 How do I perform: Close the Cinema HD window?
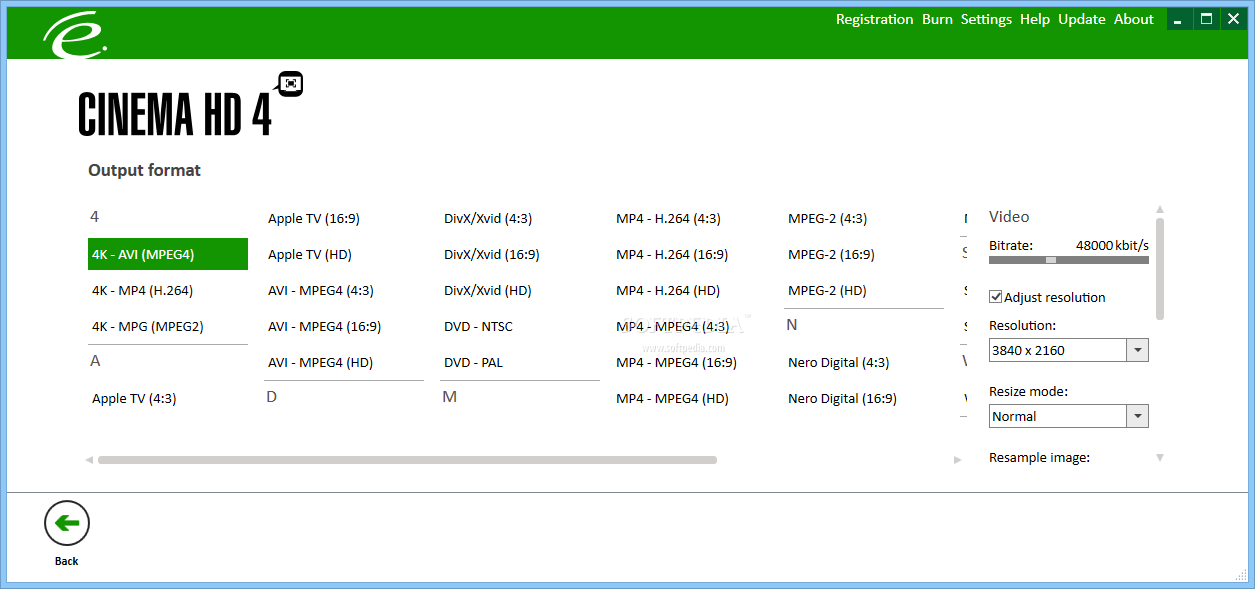tap(1233, 19)
